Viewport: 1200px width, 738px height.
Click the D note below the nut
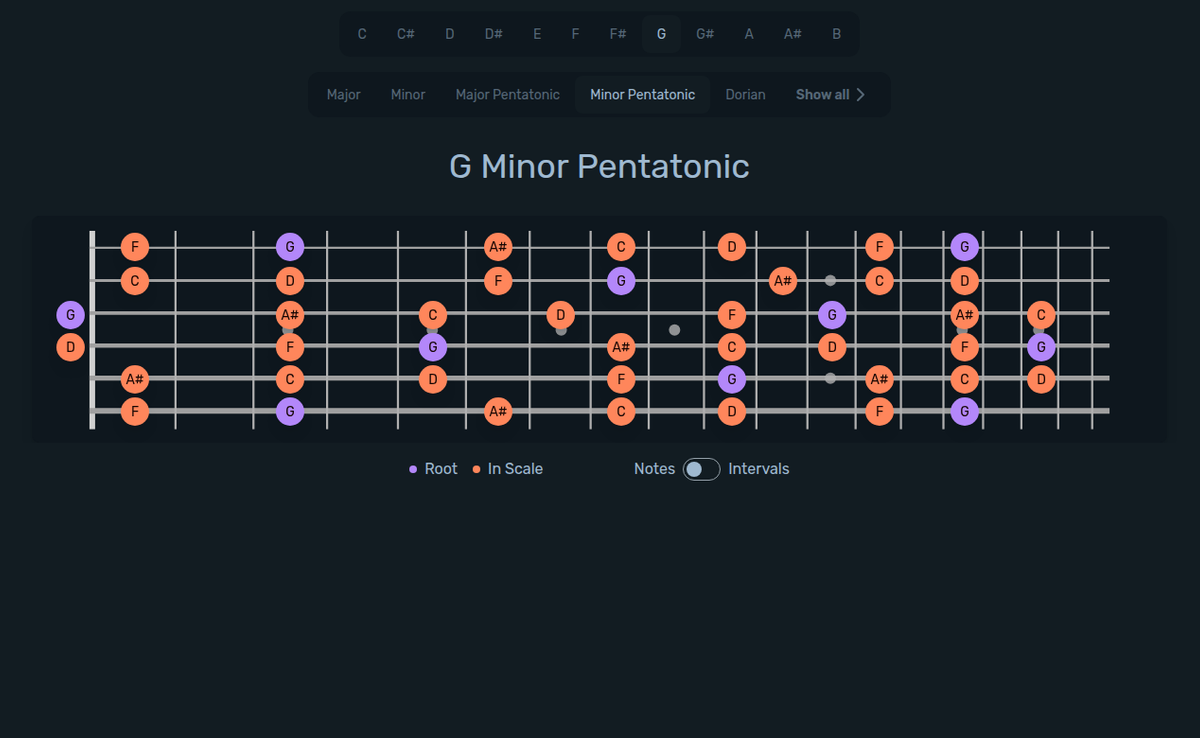point(70,347)
